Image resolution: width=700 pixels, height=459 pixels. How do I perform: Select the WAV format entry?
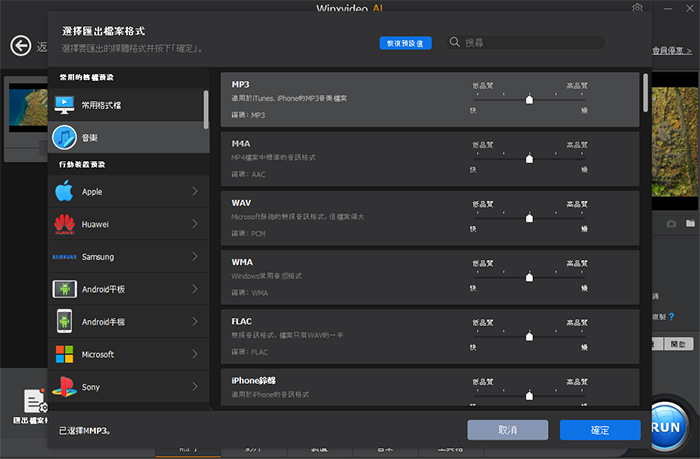(430, 218)
